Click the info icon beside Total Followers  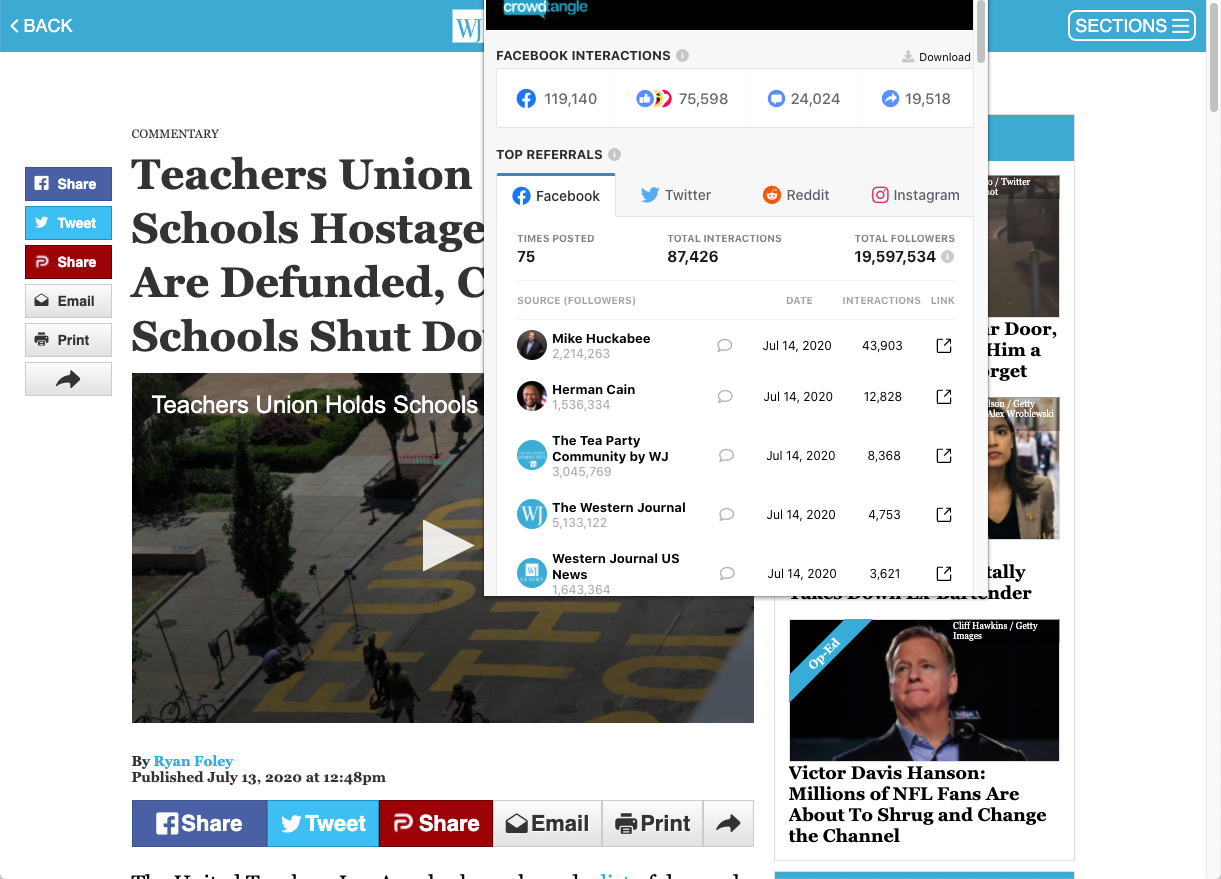[946, 256]
